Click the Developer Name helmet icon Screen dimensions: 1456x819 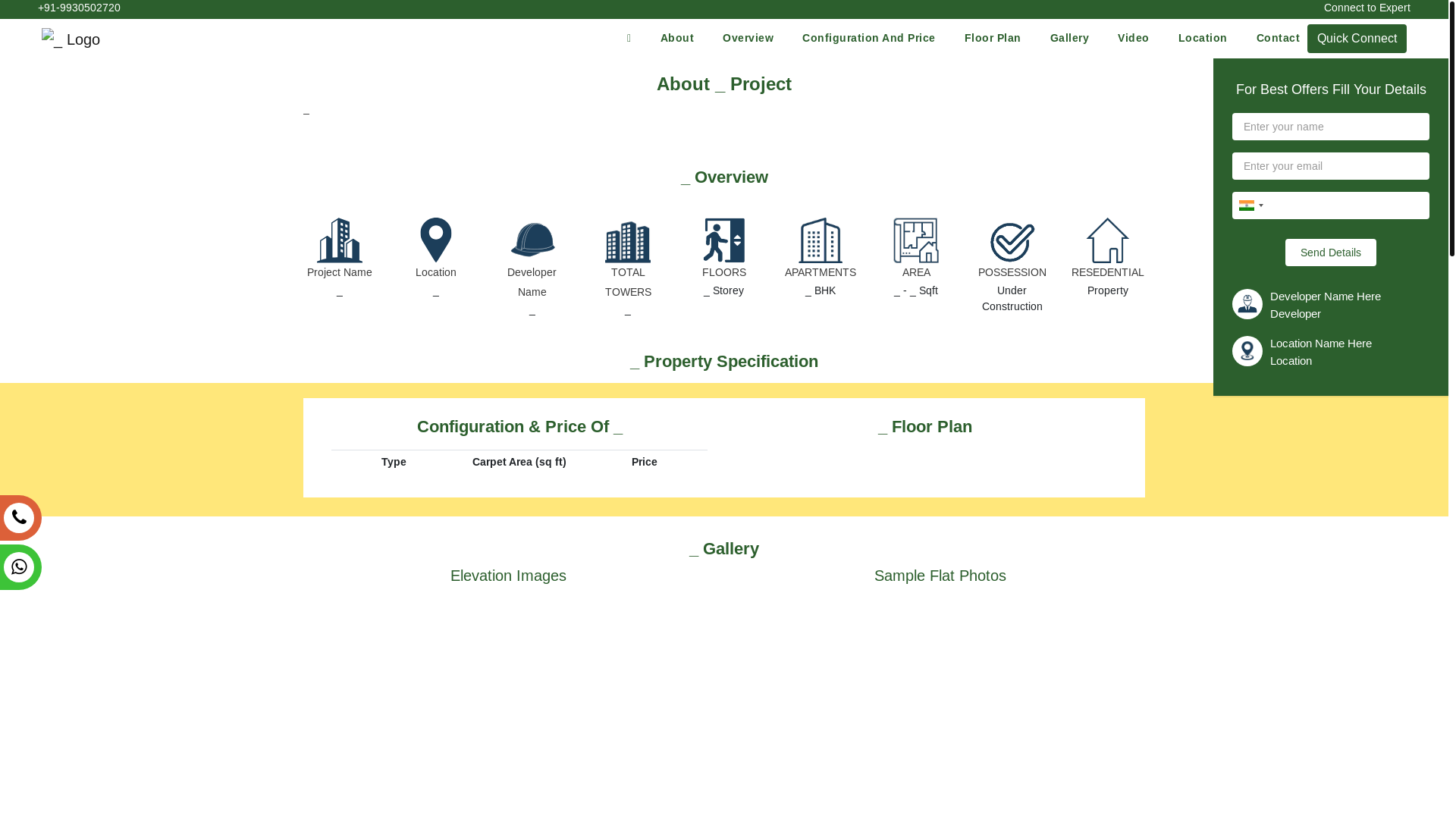tap(532, 240)
